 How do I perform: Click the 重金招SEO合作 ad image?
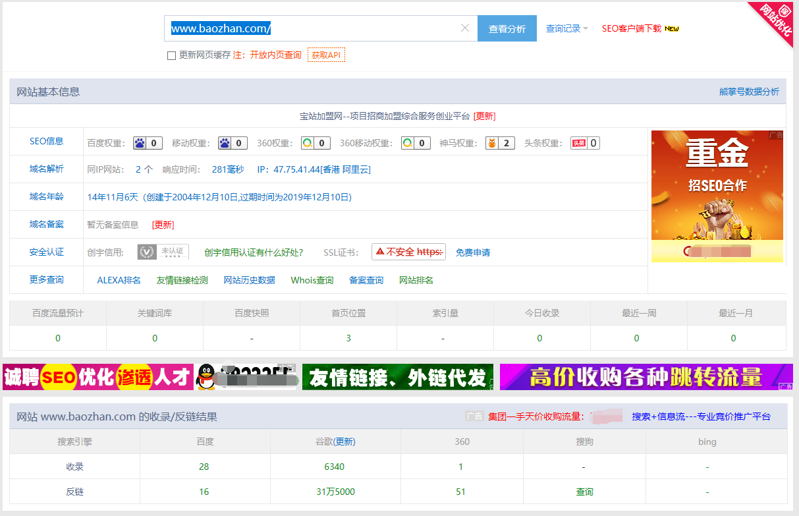pyautogui.click(x=717, y=196)
